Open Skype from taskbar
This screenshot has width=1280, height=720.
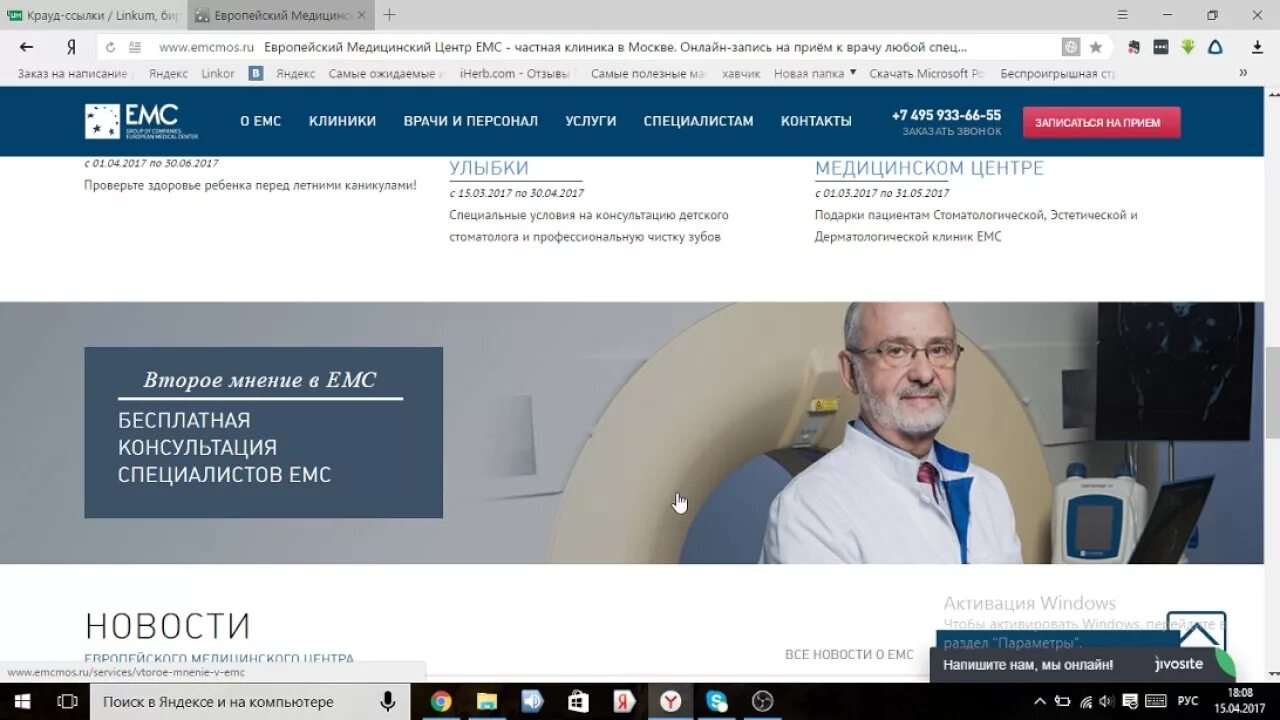717,702
